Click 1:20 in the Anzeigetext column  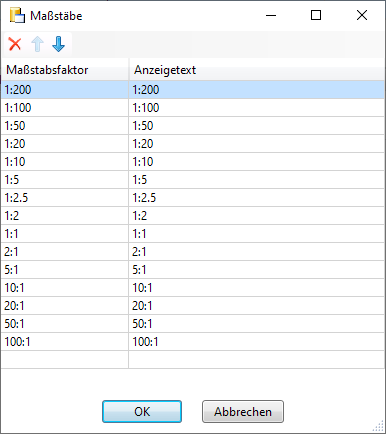click(x=256, y=144)
